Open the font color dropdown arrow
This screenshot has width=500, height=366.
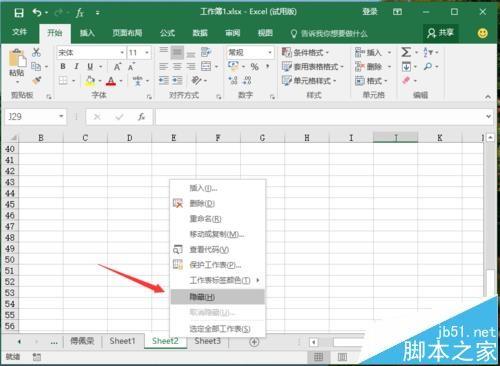[x=121, y=81]
